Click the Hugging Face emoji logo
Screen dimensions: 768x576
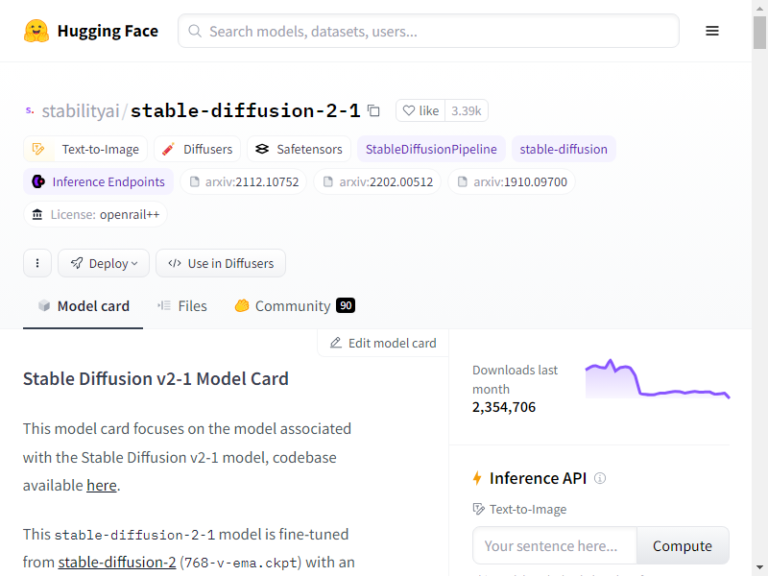point(36,31)
